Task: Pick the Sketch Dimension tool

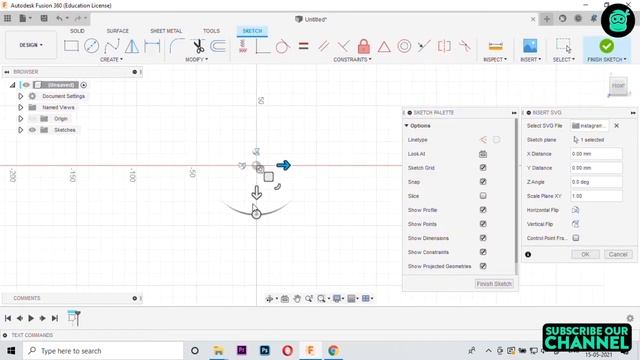Action: coord(152,46)
